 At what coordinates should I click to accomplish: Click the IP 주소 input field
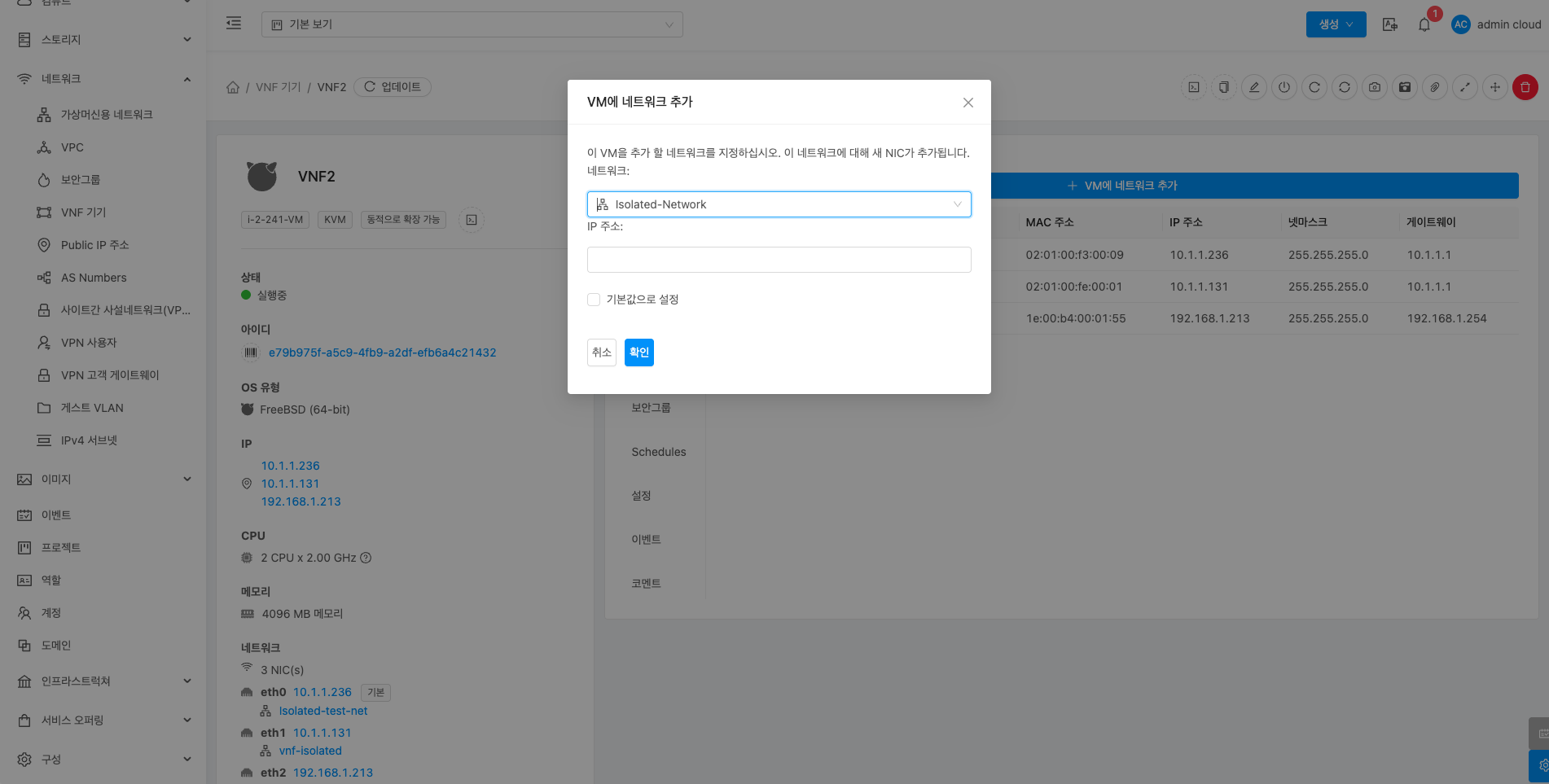click(779, 260)
